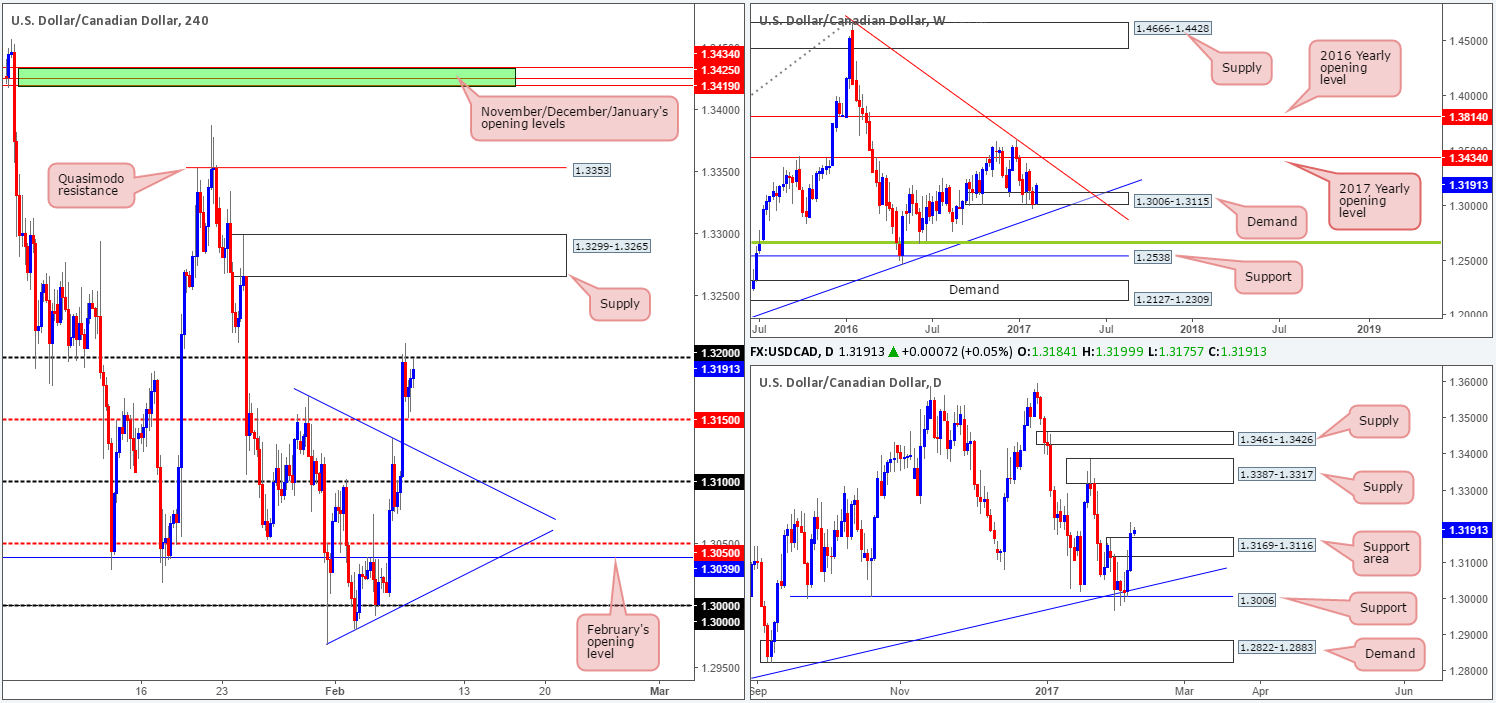Click the Feb date on 240 chart axis
The image size is (1496, 703).
tap(336, 691)
